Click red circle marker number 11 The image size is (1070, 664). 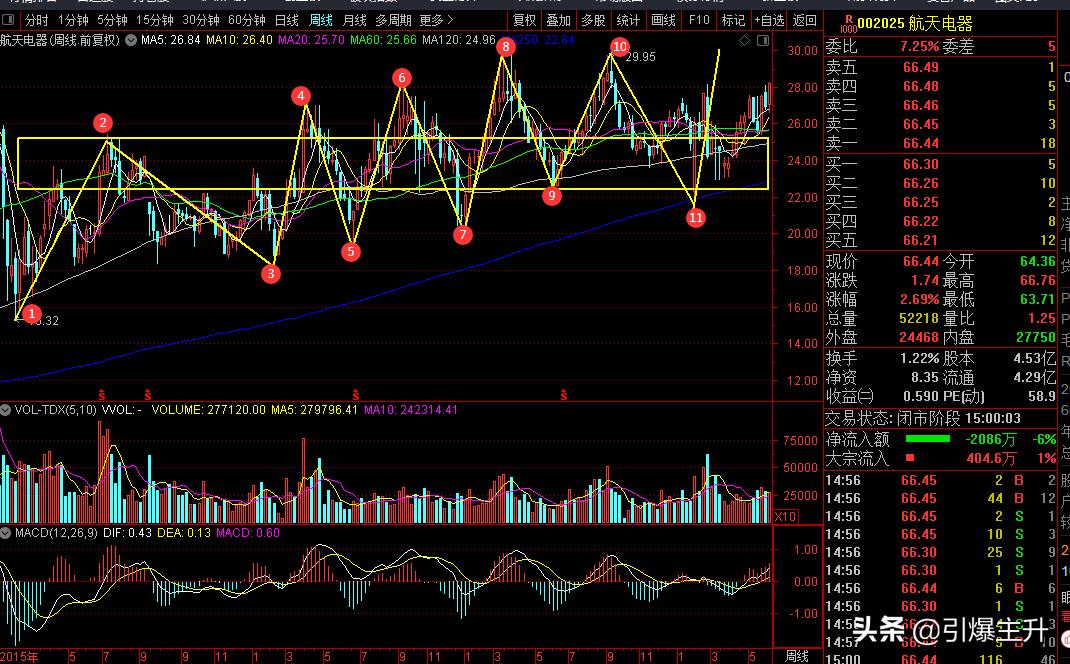(x=696, y=217)
